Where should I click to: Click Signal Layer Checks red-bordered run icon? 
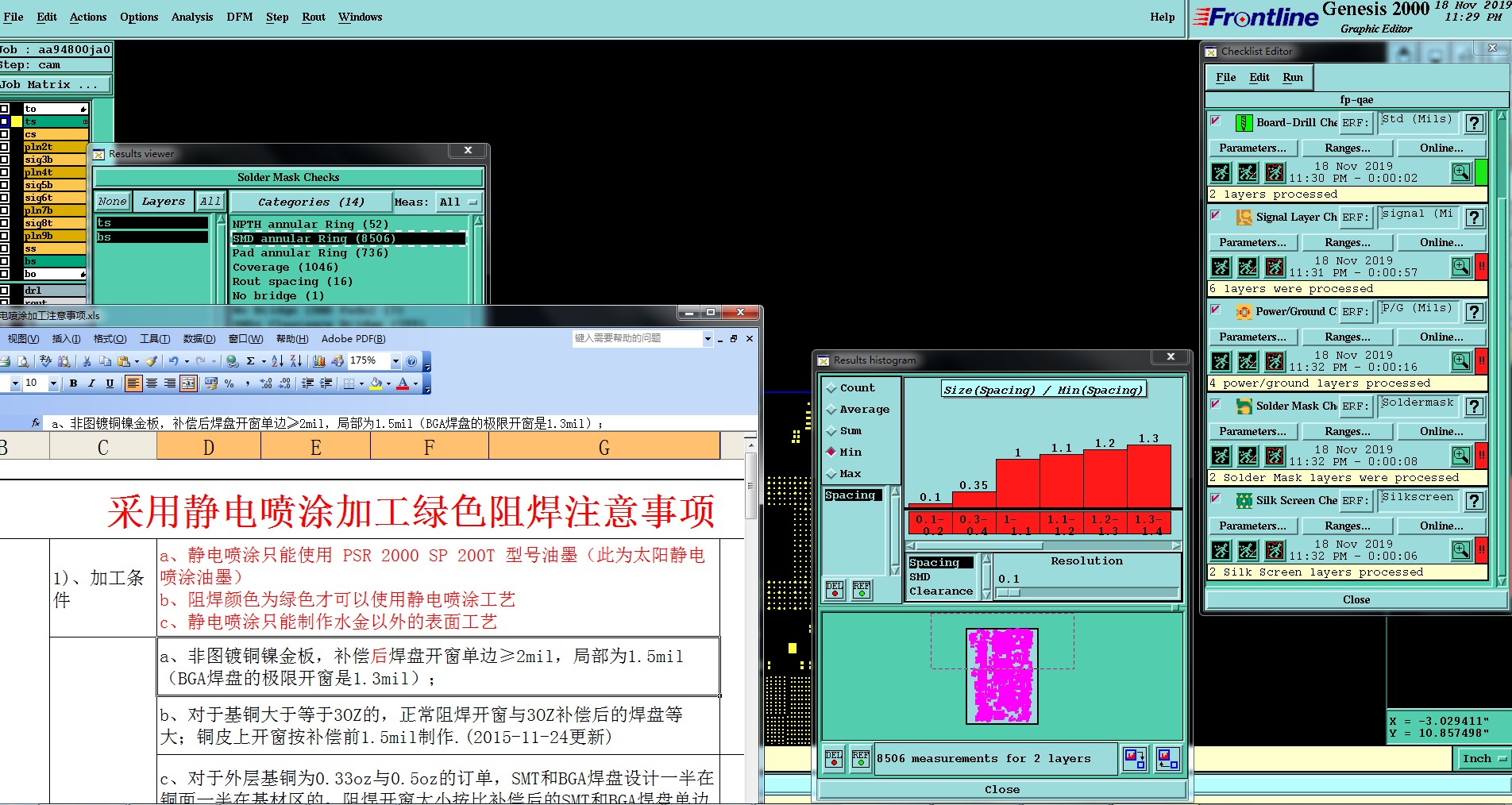(1275, 267)
